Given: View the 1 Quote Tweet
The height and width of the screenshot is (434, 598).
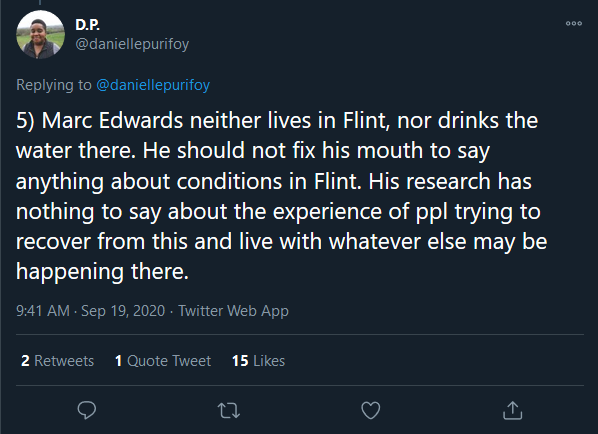Looking at the screenshot, I should [163, 361].
